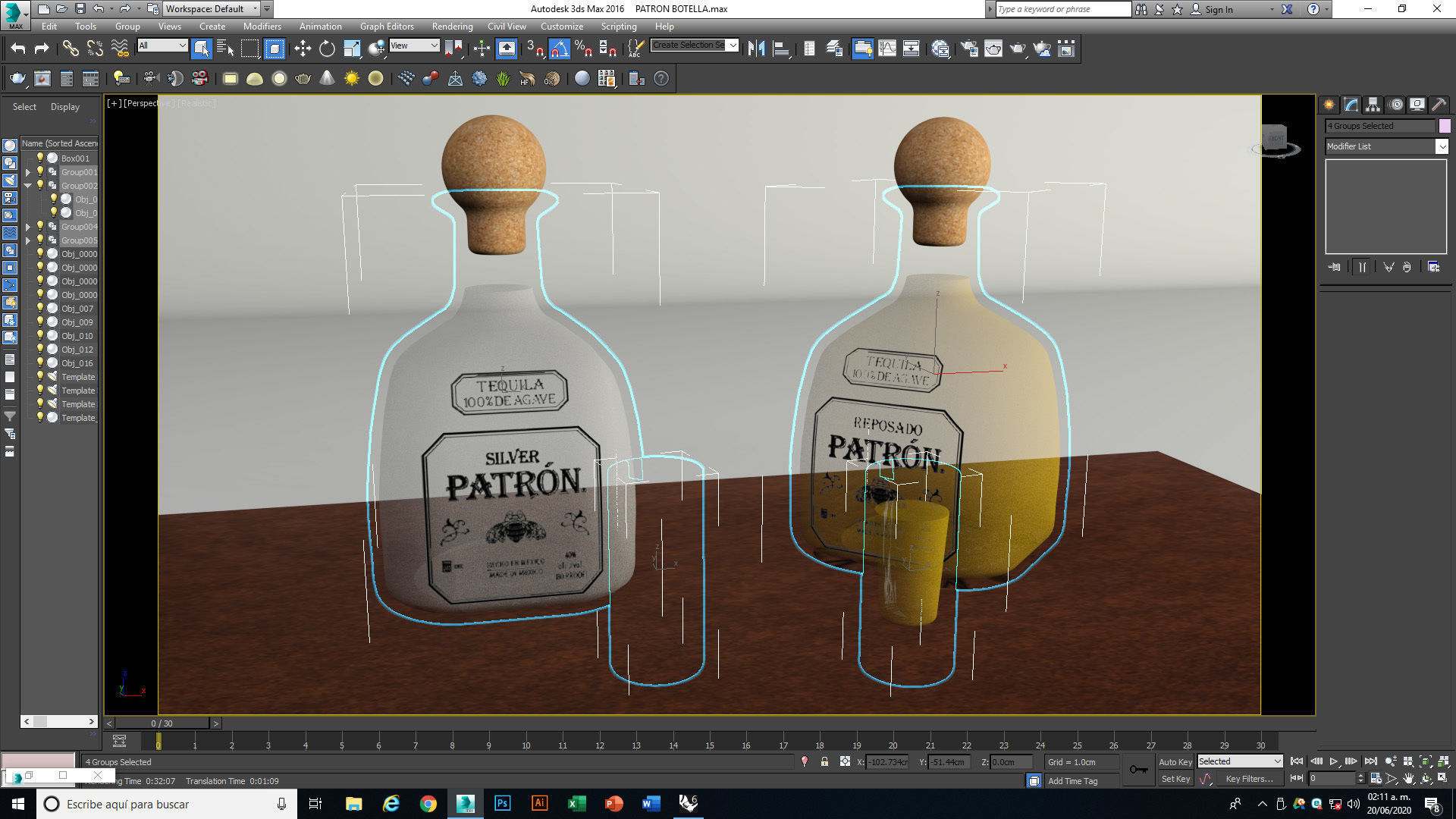Click the help question mark toolbar icon
1456x819 pixels.
[x=661, y=78]
